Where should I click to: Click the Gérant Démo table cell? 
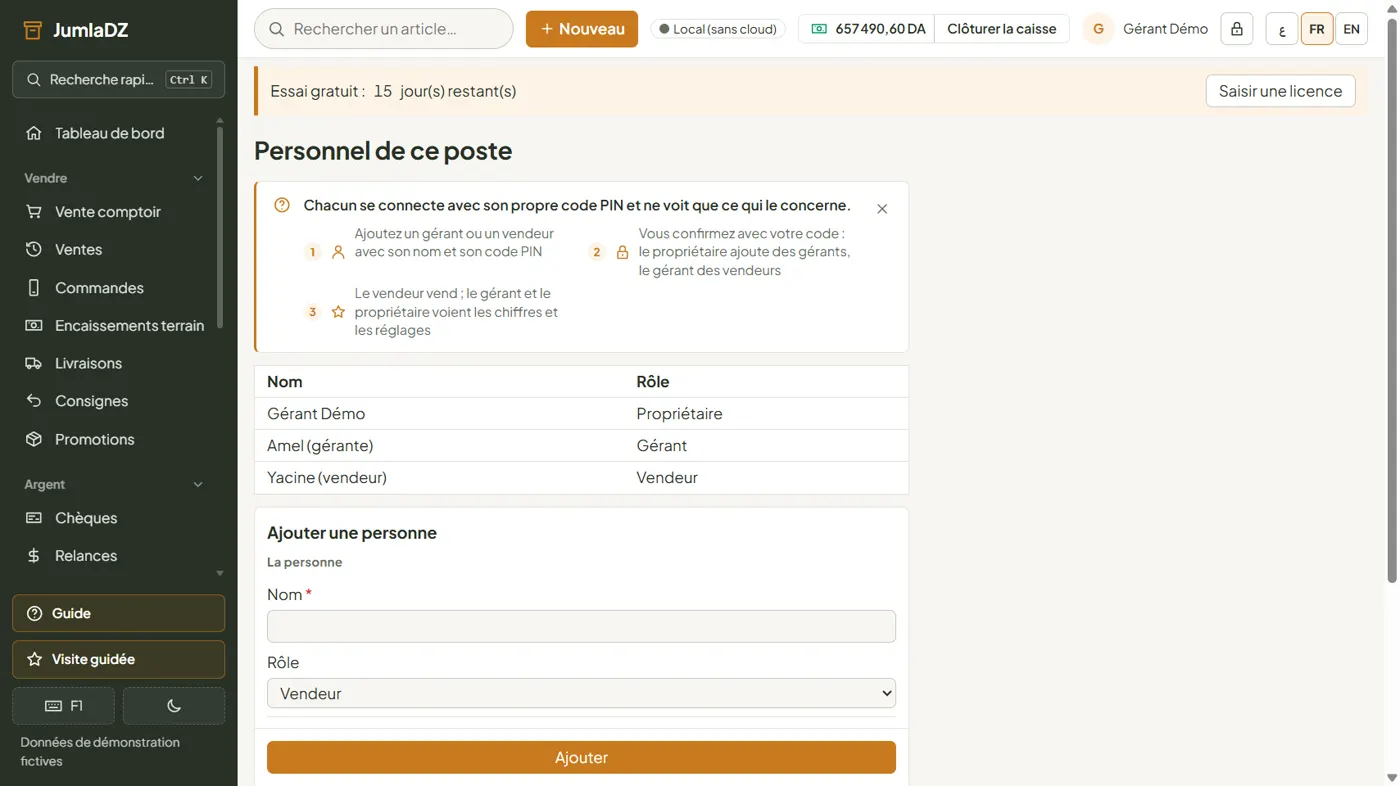440,413
